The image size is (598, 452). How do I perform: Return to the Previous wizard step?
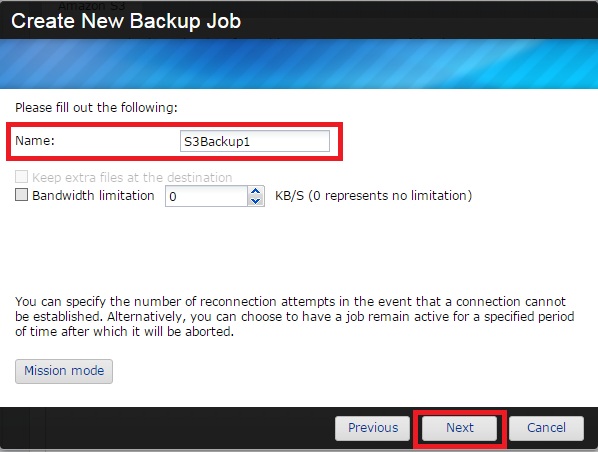(373, 428)
